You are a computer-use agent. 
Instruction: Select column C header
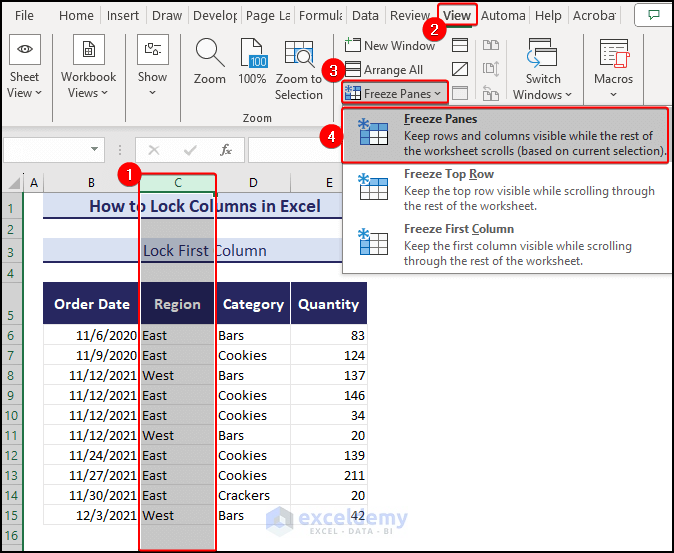click(x=178, y=183)
